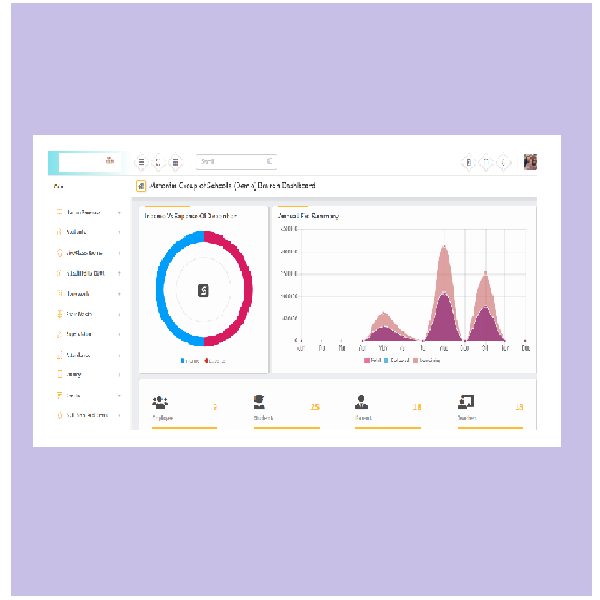
Task: Click the middle diamond icon left of search
Action: click(158, 162)
